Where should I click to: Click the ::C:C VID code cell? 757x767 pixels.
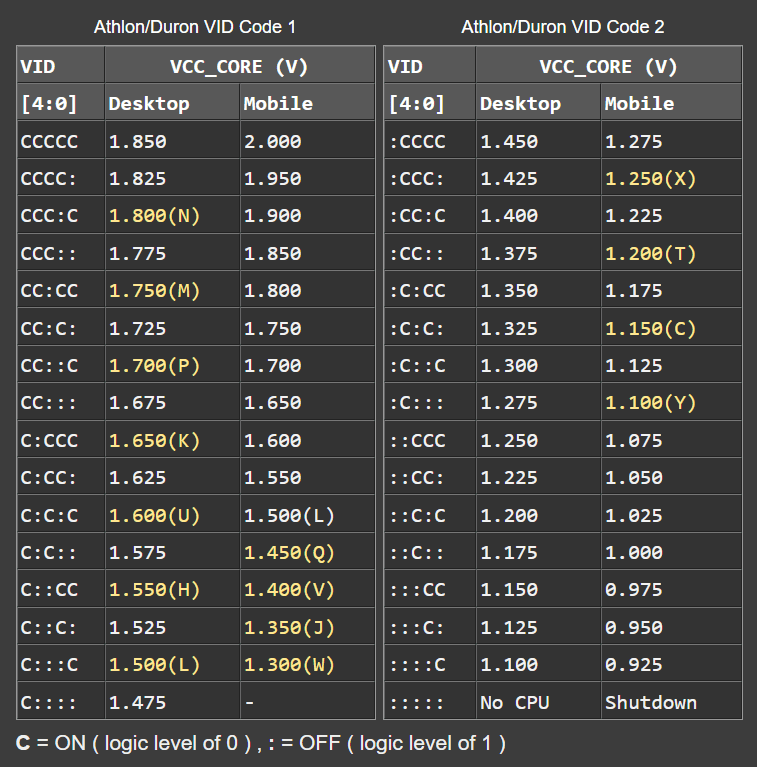(x=430, y=516)
